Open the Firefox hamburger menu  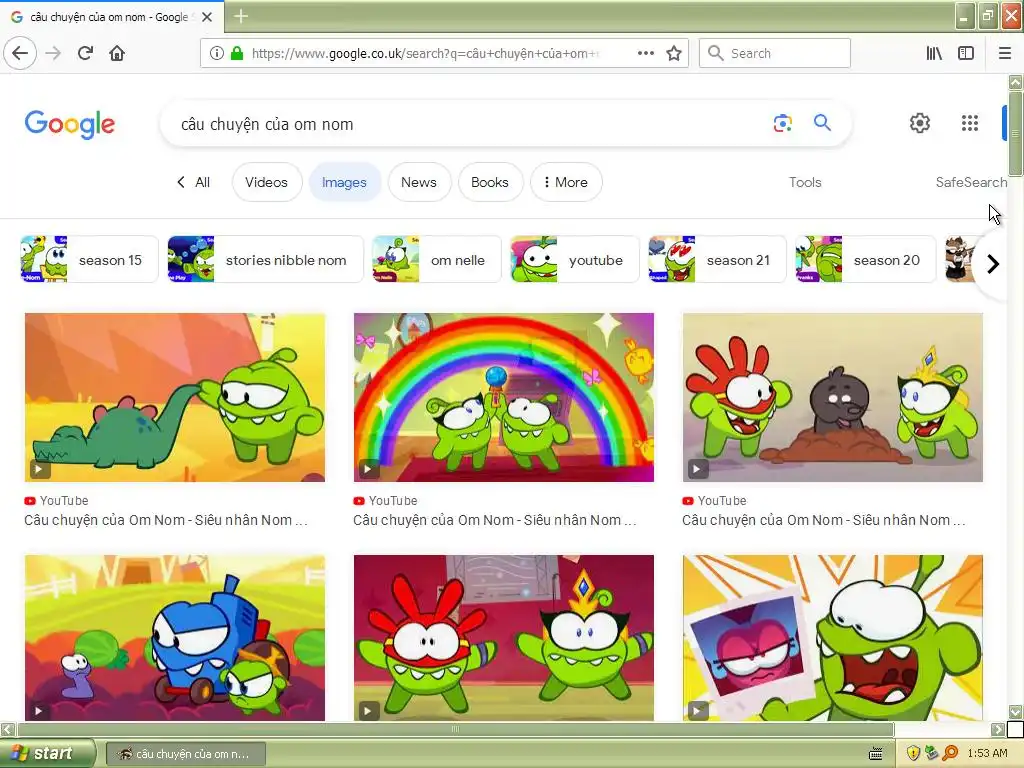click(x=1005, y=53)
